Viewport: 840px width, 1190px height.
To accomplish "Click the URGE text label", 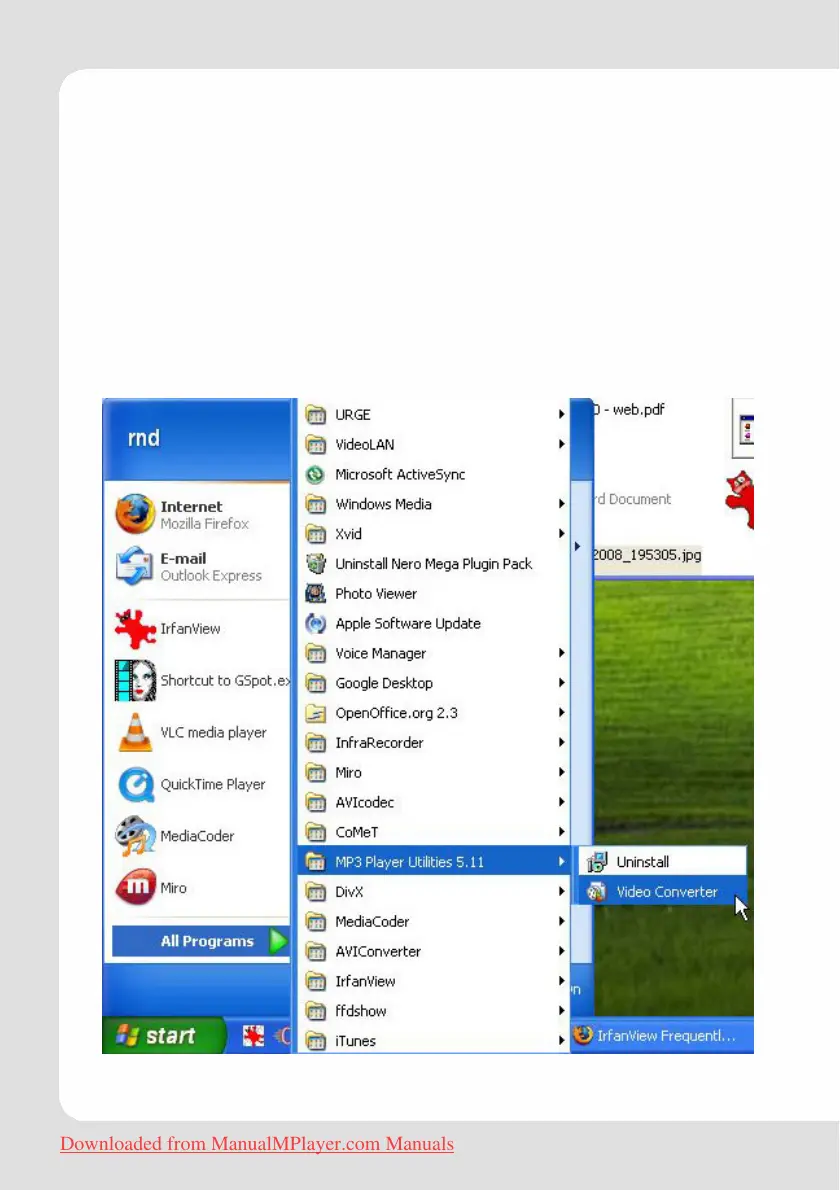I will [353, 415].
